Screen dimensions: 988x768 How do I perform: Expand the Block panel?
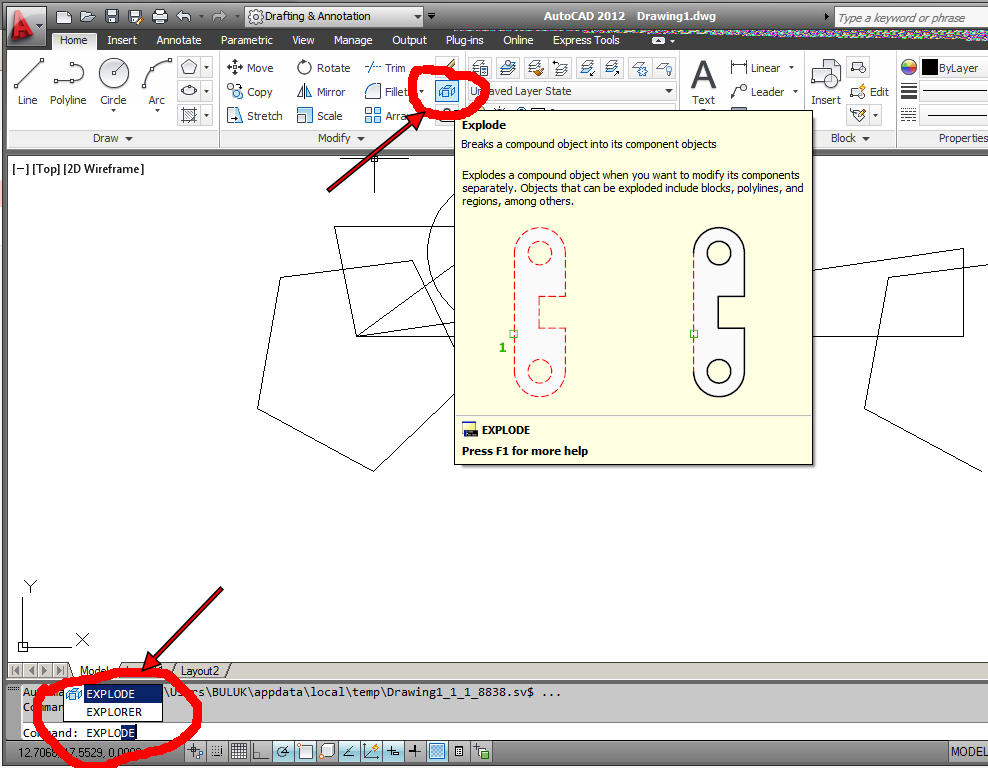click(850, 138)
